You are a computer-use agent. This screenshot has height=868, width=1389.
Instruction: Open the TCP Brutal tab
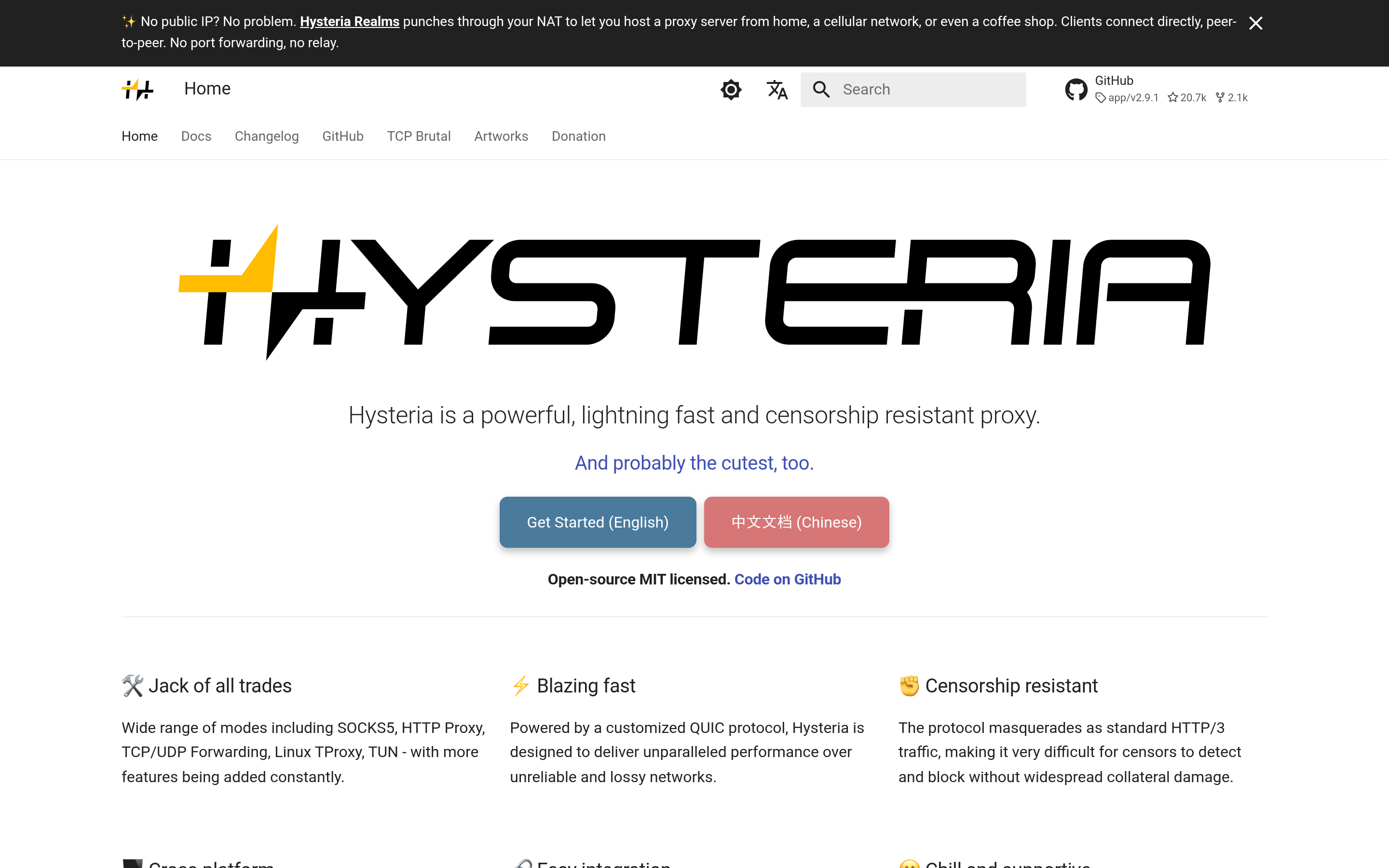[419, 136]
